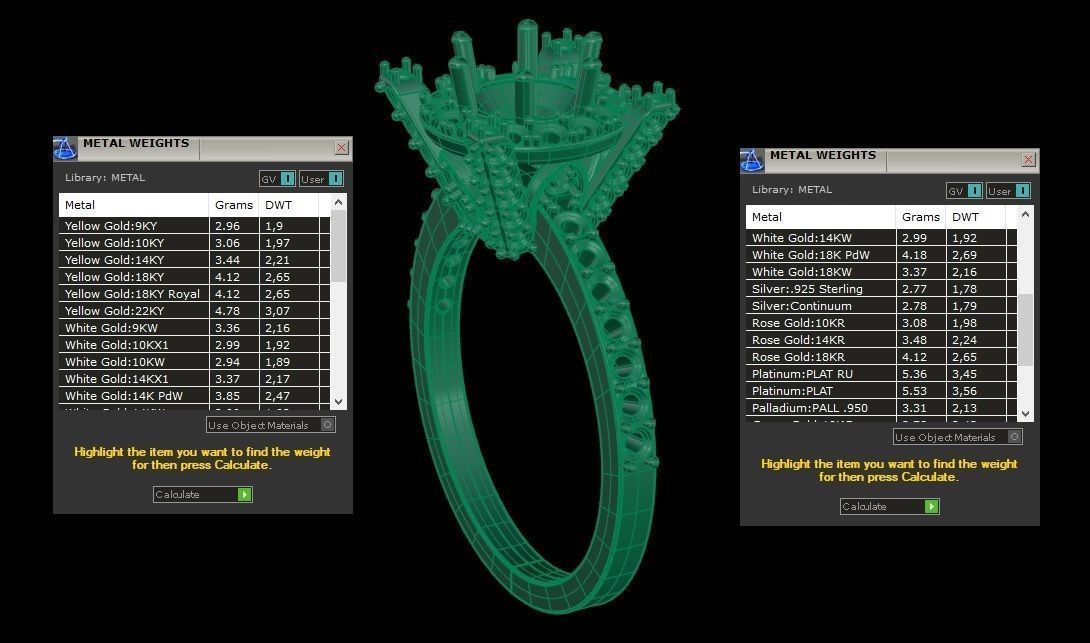
Task: Click scroll up arrow in left metal list
Action: [338, 202]
